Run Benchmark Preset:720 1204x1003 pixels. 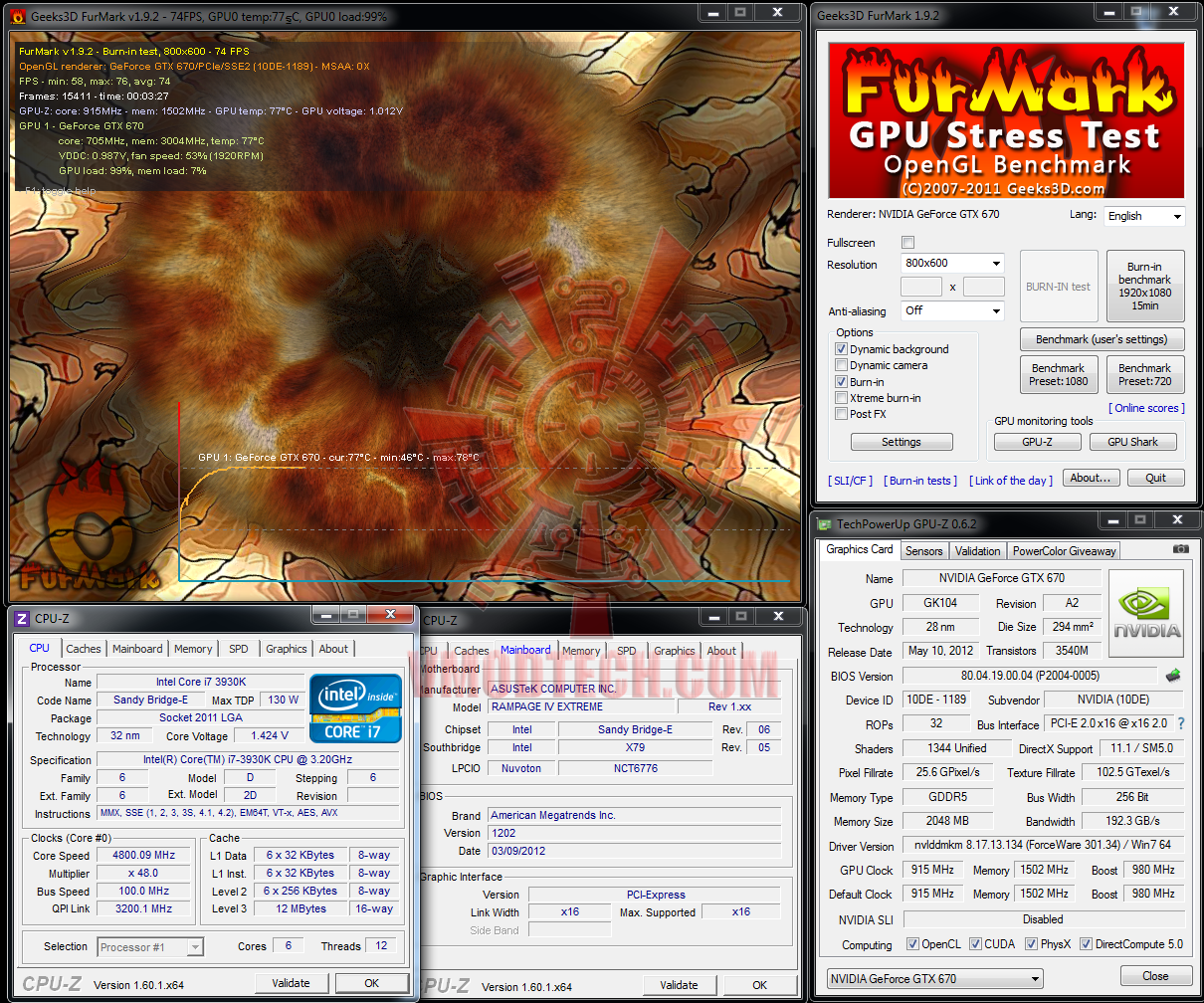click(1144, 375)
